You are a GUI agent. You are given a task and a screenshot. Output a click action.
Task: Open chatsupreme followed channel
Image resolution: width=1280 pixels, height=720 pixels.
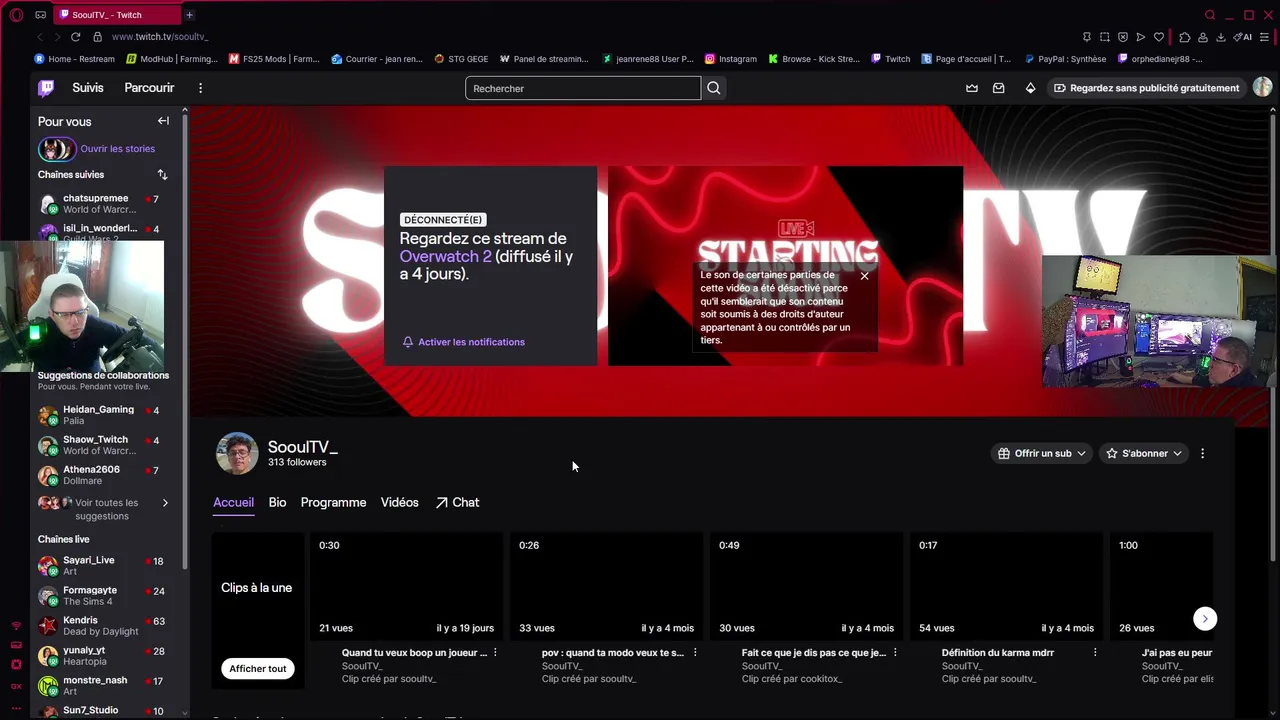[104, 204]
